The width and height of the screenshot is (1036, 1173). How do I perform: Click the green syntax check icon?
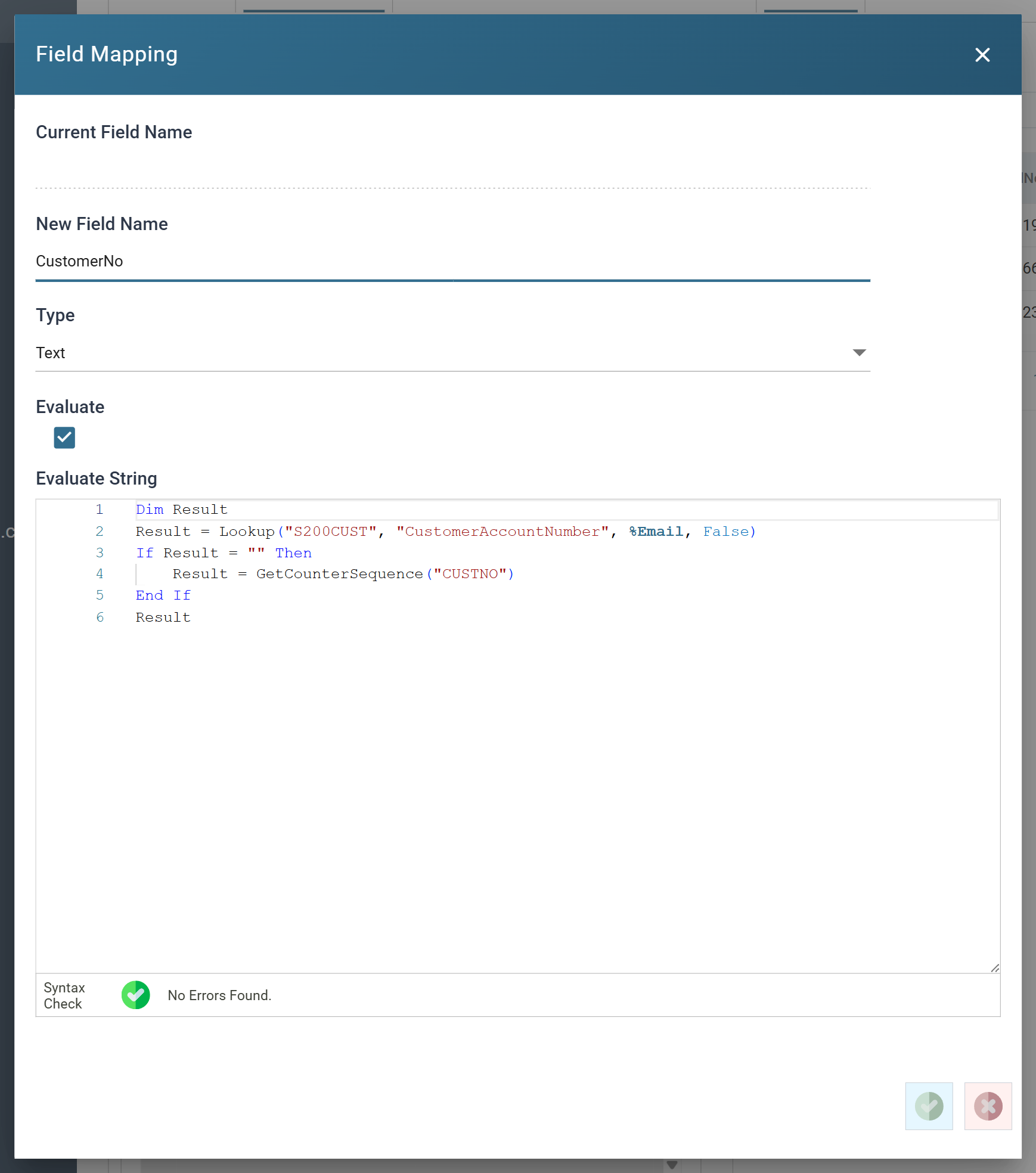[136, 995]
